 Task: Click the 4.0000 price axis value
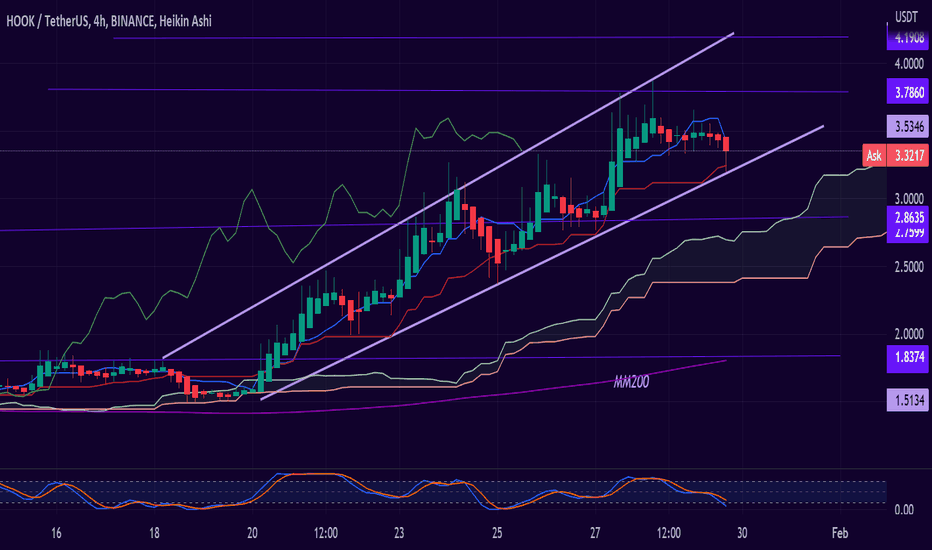909,64
